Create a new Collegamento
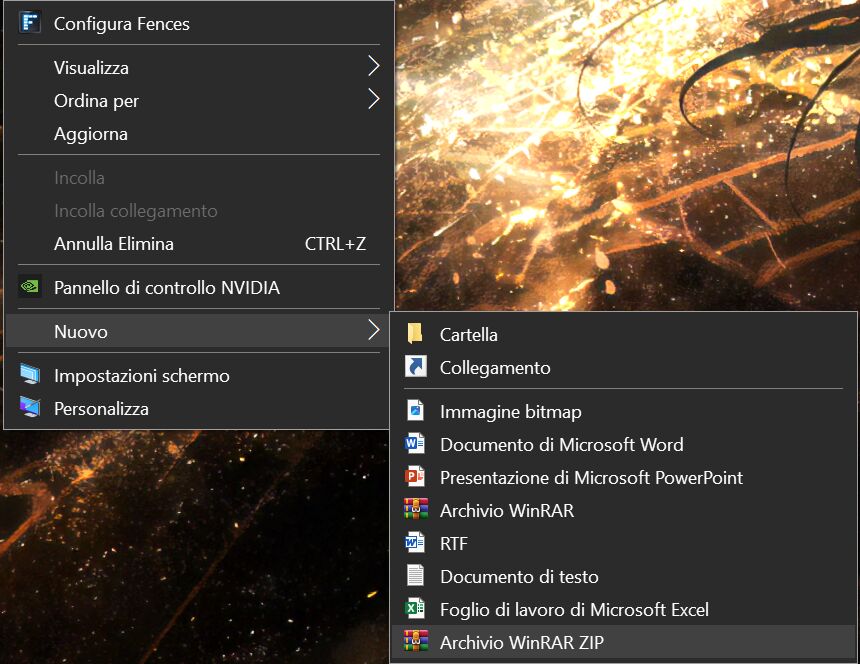Image resolution: width=860 pixels, height=664 pixels. coord(624,367)
